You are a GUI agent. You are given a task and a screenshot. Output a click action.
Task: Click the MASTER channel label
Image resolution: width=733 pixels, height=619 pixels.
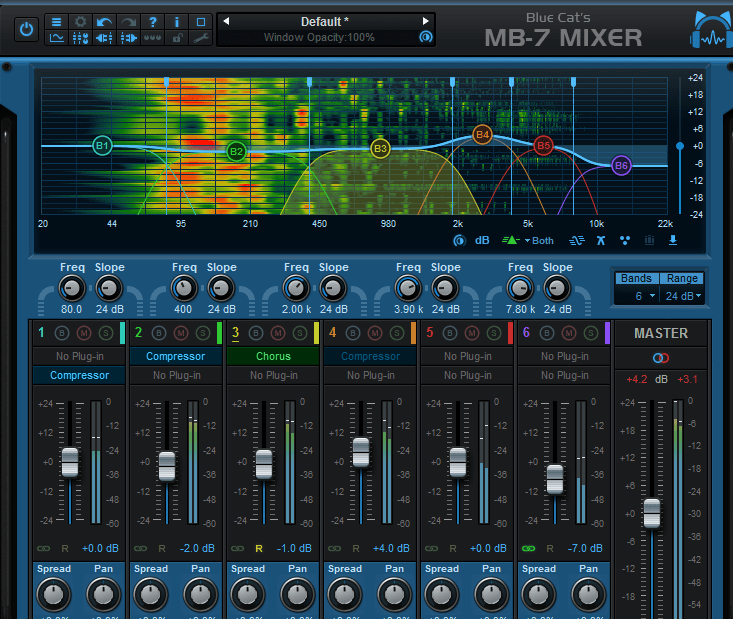point(661,333)
